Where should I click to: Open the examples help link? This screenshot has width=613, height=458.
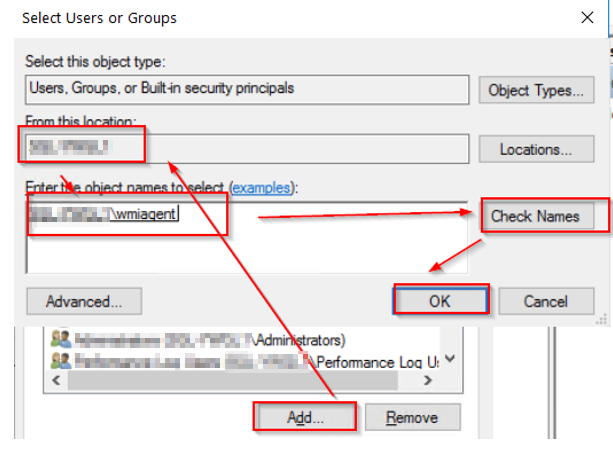(x=262, y=188)
